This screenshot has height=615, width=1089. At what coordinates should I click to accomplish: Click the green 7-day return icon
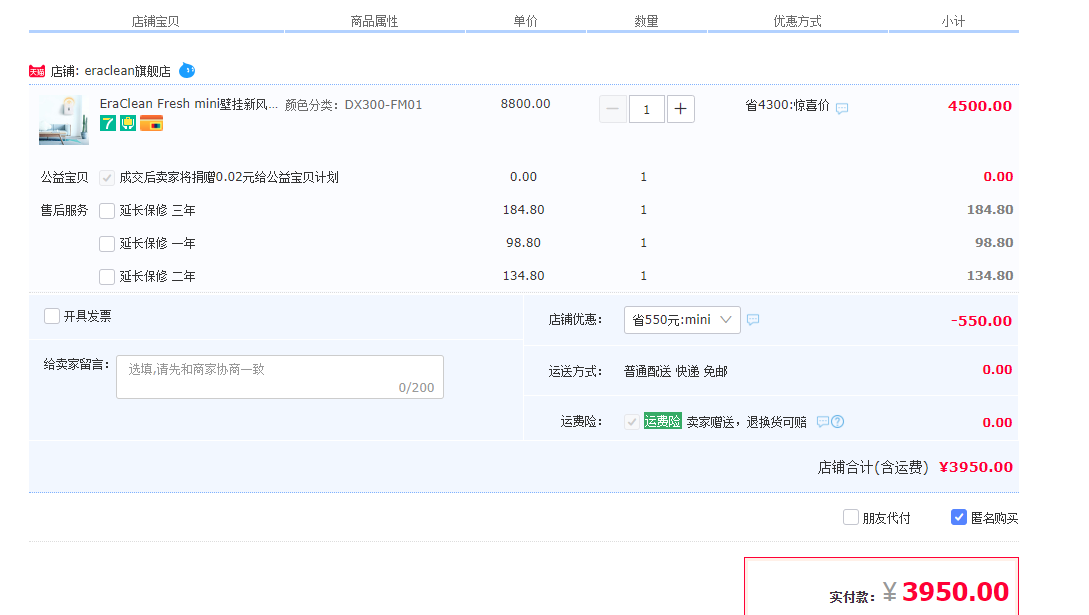tap(108, 124)
